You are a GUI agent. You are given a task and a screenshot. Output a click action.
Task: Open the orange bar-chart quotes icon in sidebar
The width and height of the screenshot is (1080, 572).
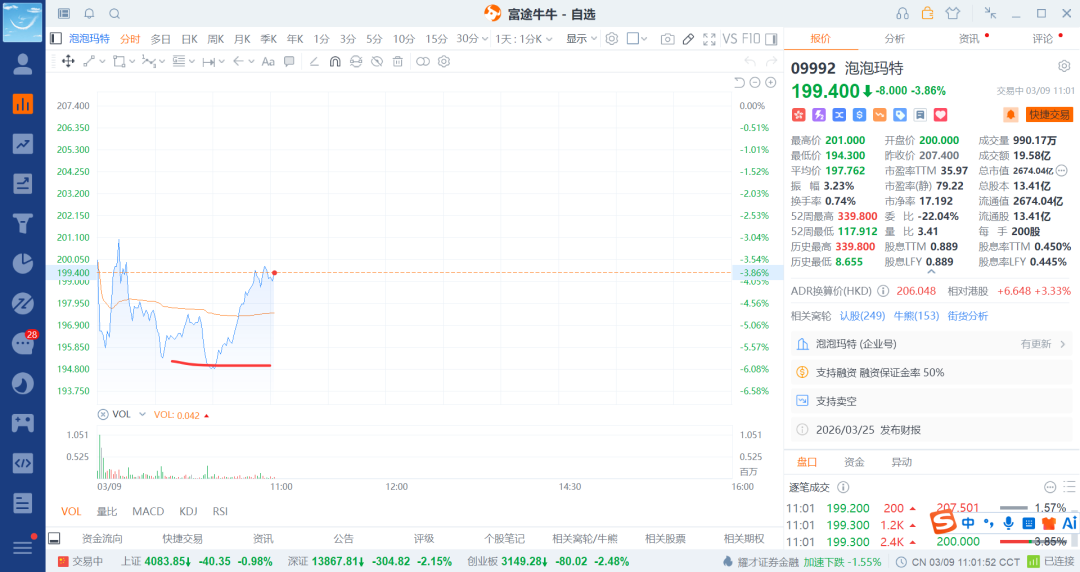pyautogui.click(x=23, y=104)
